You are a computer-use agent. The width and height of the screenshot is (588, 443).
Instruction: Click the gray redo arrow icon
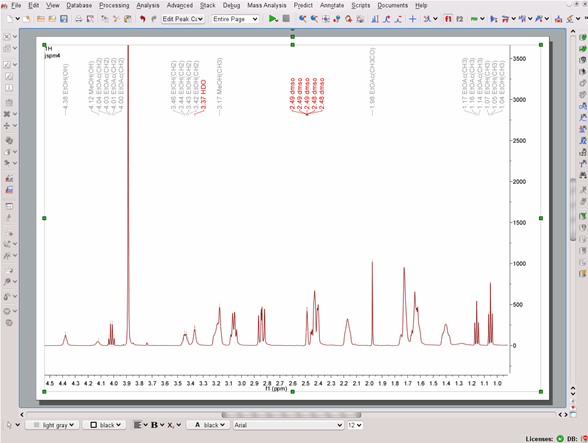click(154, 19)
